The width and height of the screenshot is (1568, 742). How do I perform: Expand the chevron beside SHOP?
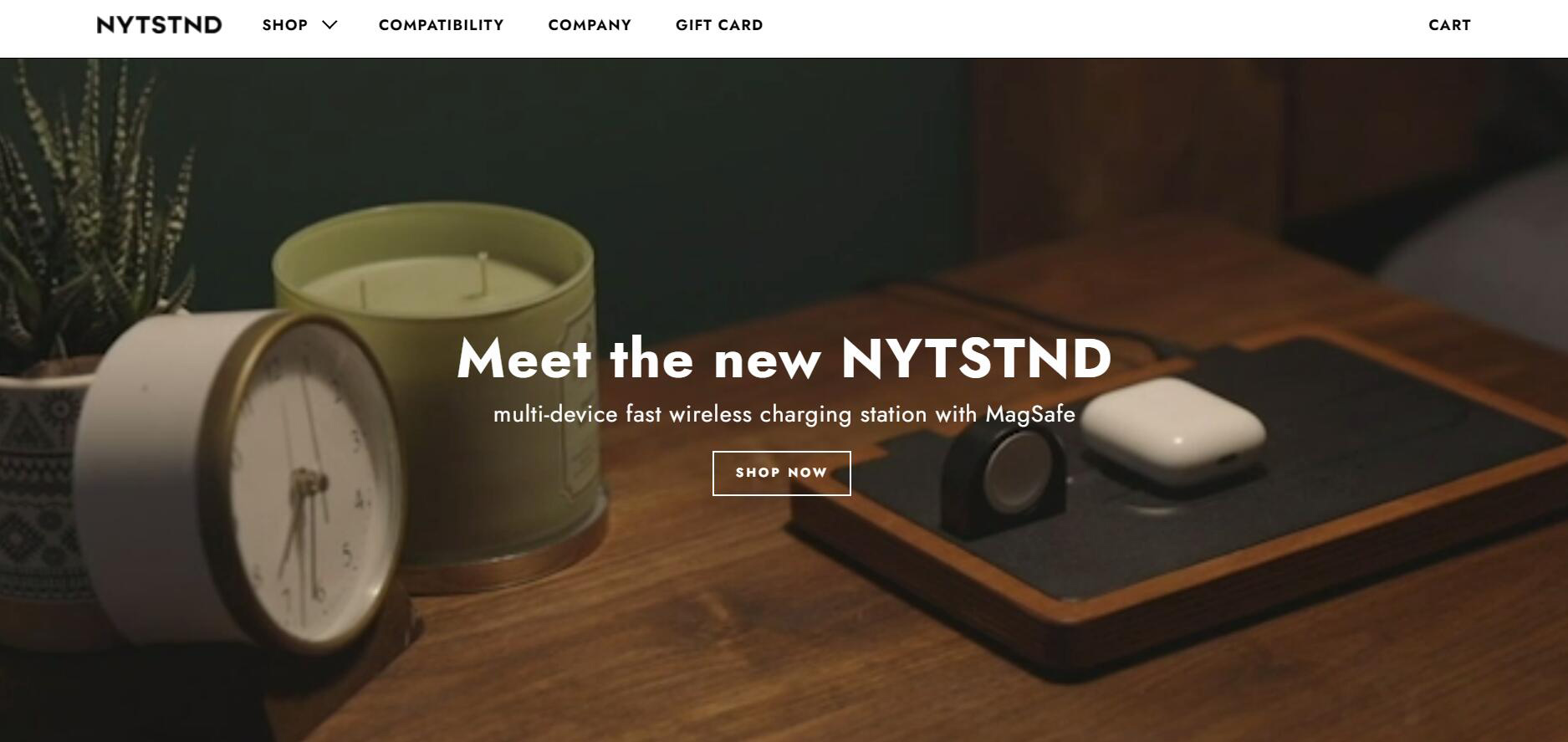pos(329,25)
